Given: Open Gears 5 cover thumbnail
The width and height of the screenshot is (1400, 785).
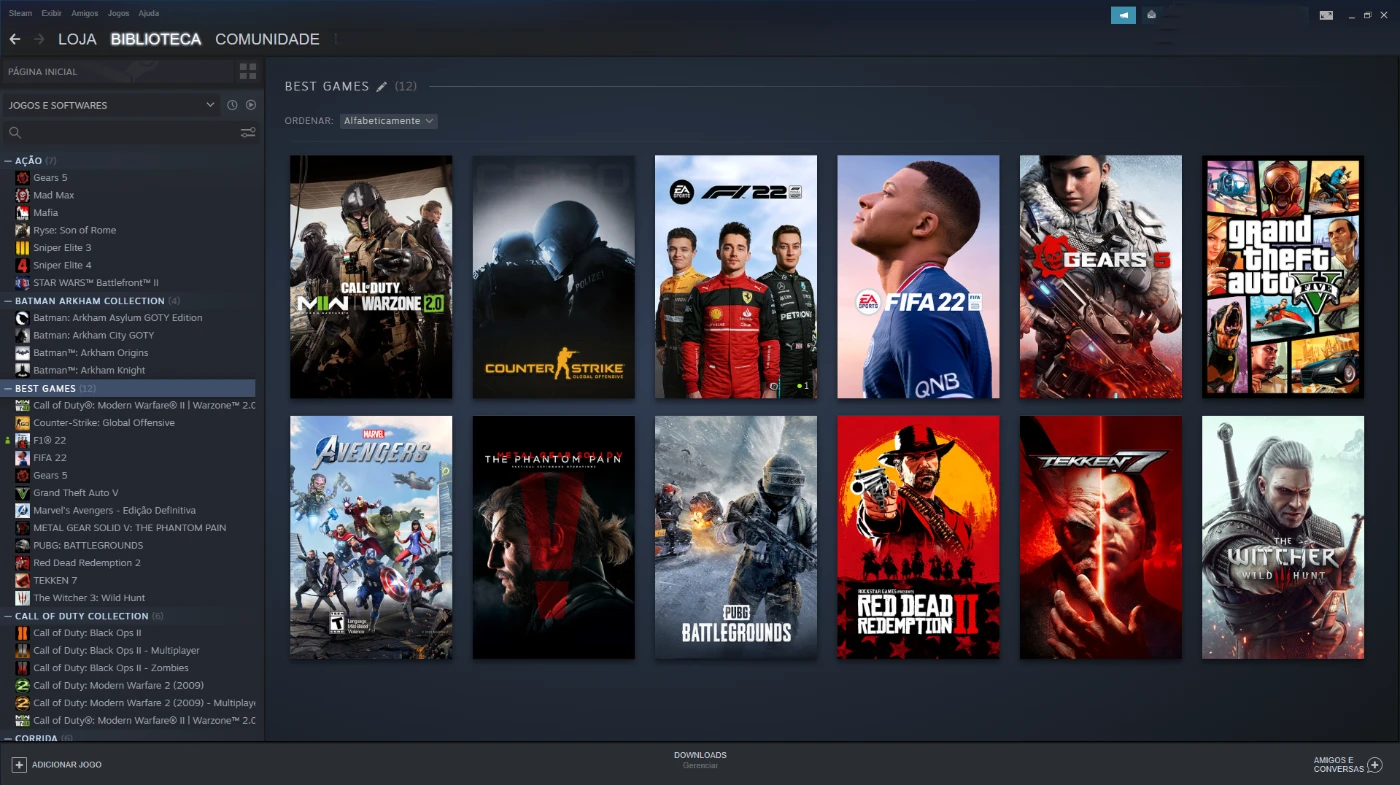Looking at the screenshot, I should [x=1101, y=277].
